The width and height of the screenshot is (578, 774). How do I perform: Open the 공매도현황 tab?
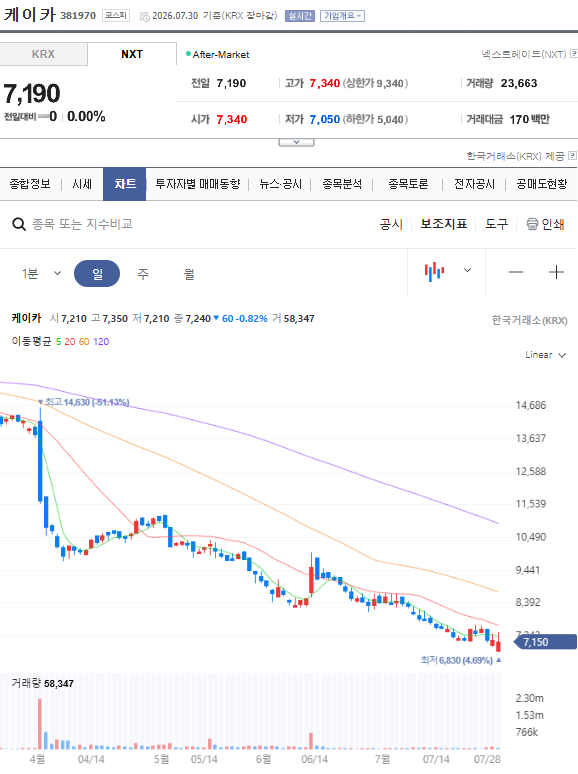tap(541, 184)
